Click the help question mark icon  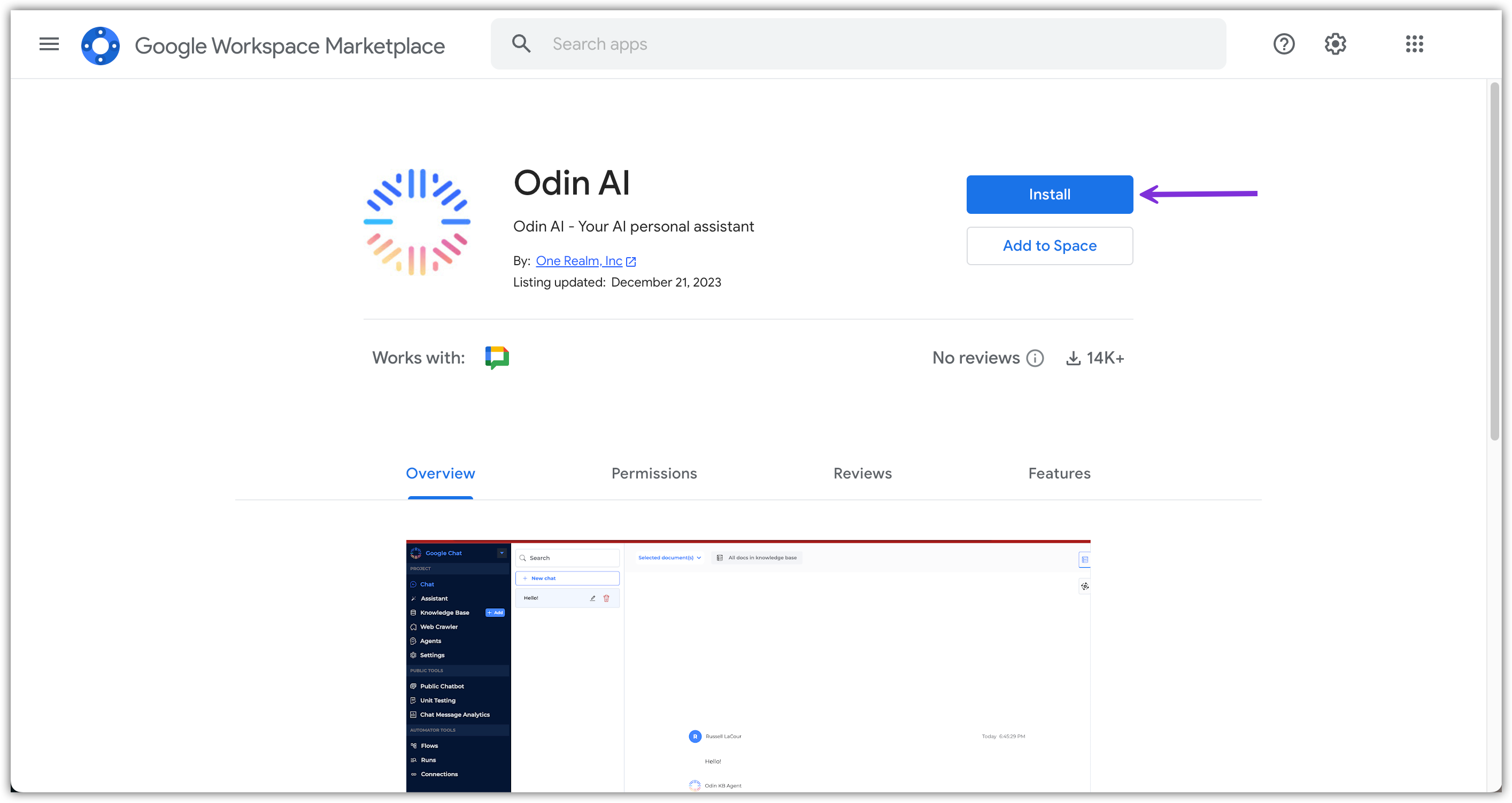1284,44
